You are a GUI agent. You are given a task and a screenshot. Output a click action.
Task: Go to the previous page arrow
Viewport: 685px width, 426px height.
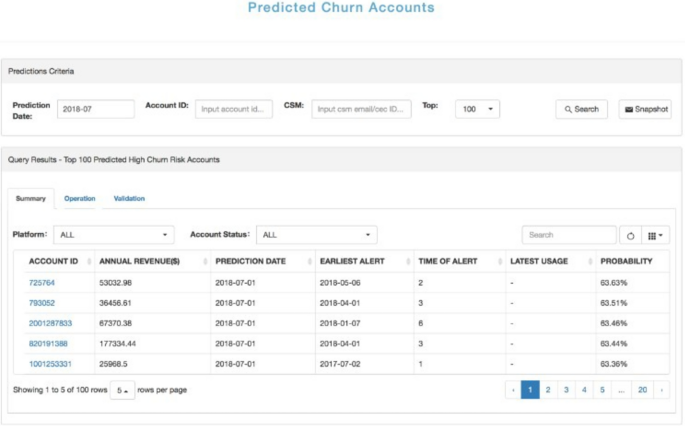[x=513, y=390]
